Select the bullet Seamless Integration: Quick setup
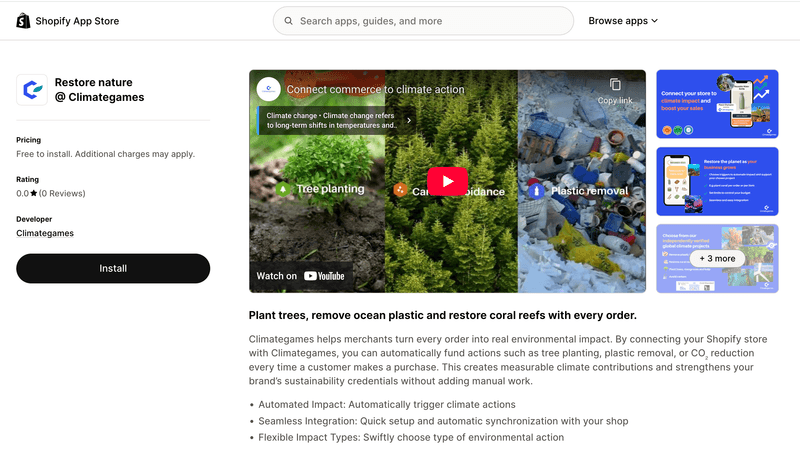Image resolution: width=800 pixels, height=456 pixels. [443, 421]
